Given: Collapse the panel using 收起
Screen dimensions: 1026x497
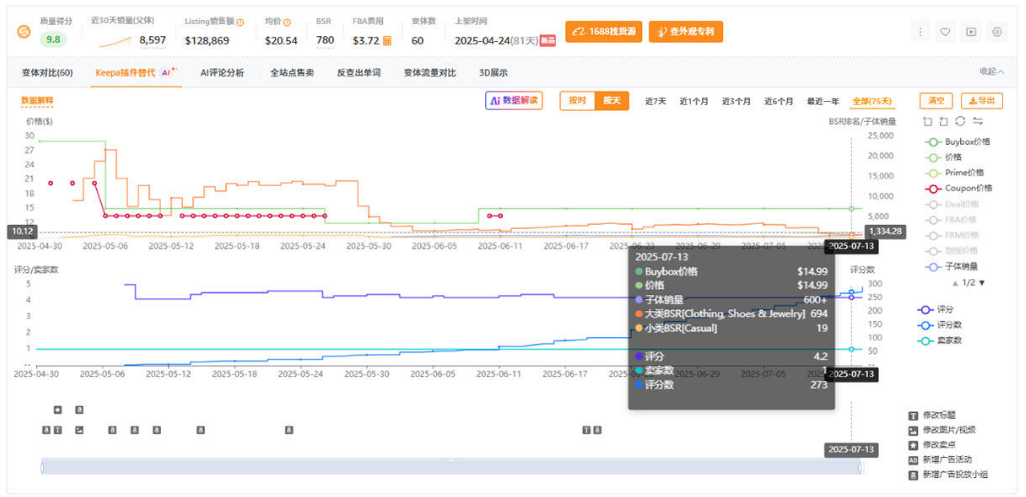Looking at the screenshot, I should point(991,72).
